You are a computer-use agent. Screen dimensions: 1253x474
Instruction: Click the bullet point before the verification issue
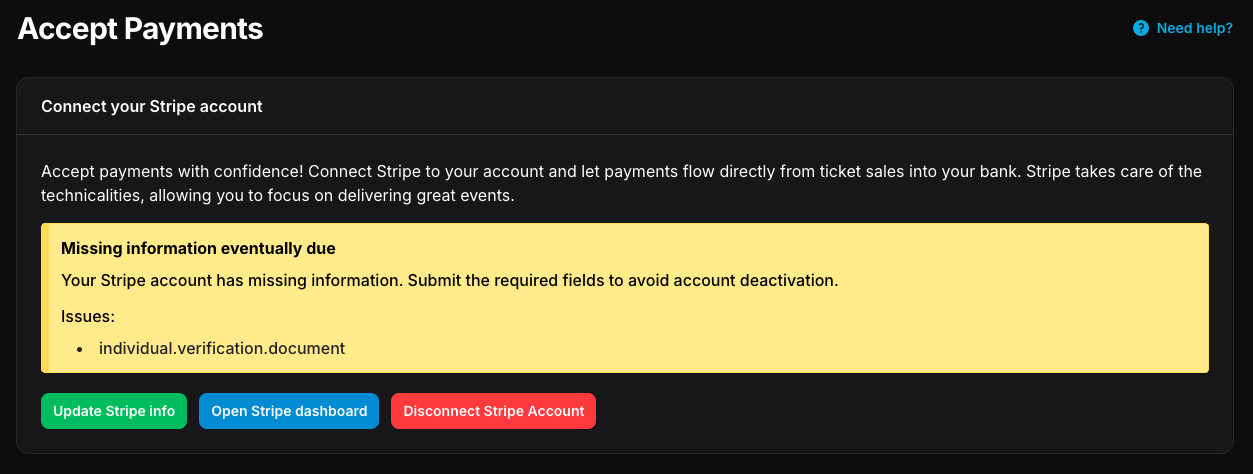pyautogui.click(x=79, y=349)
